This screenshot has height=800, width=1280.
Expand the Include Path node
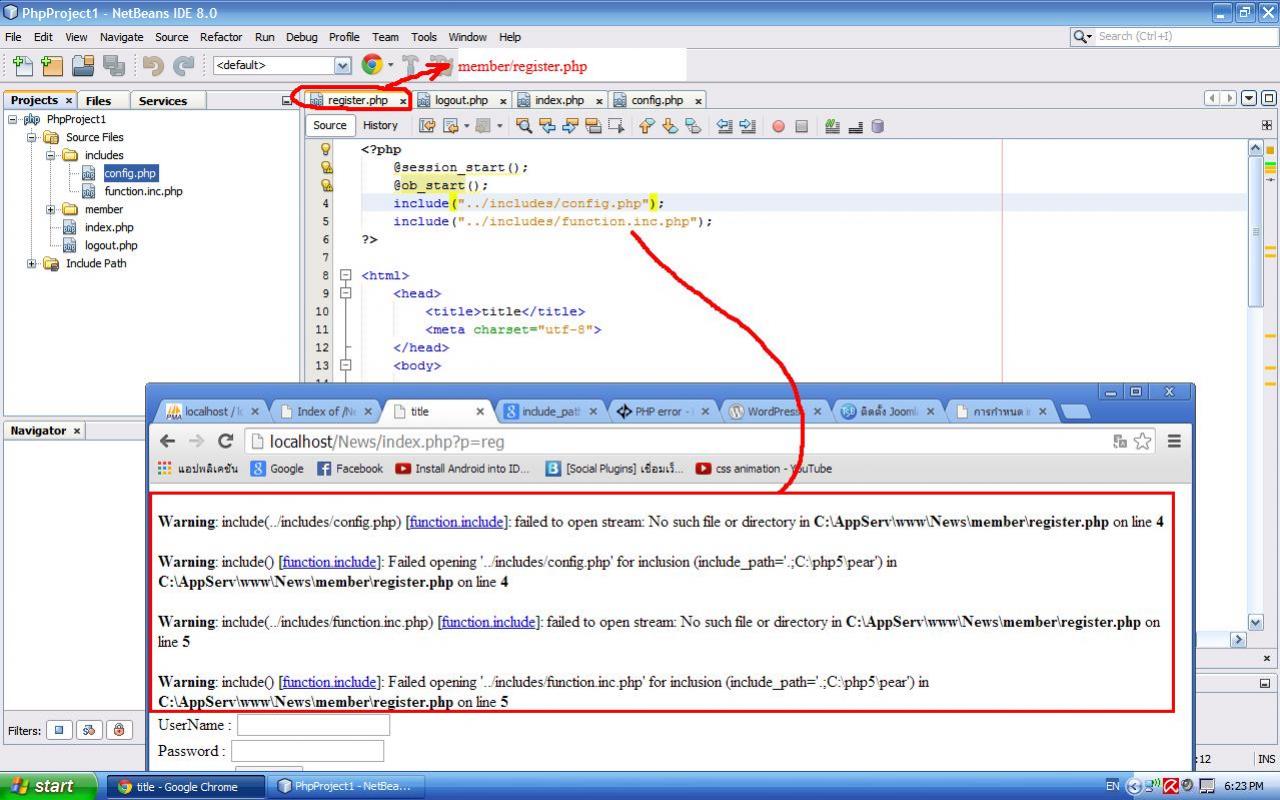pyautogui.click(x=32, y=263)
